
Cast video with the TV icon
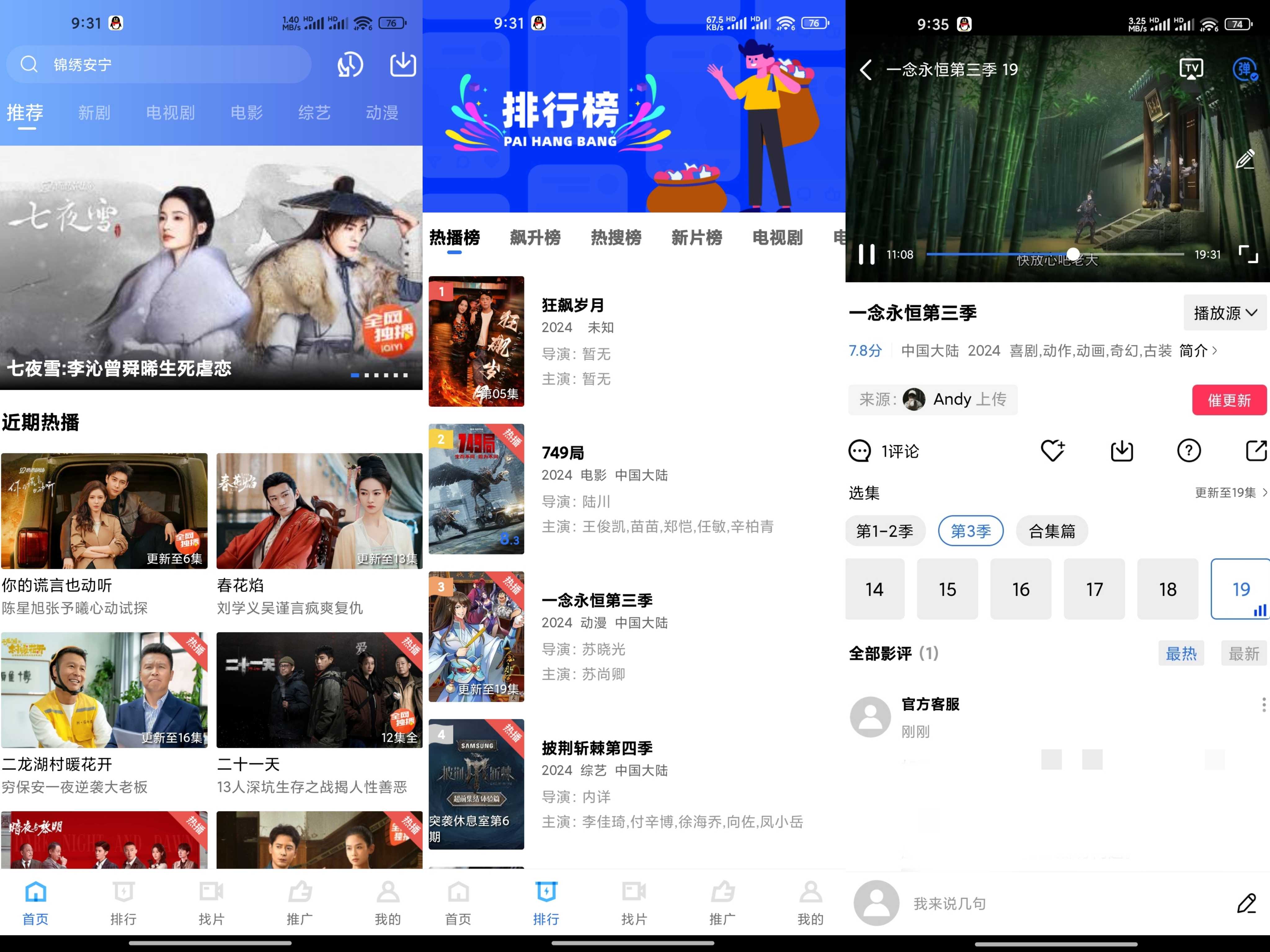coord(1191,69)
